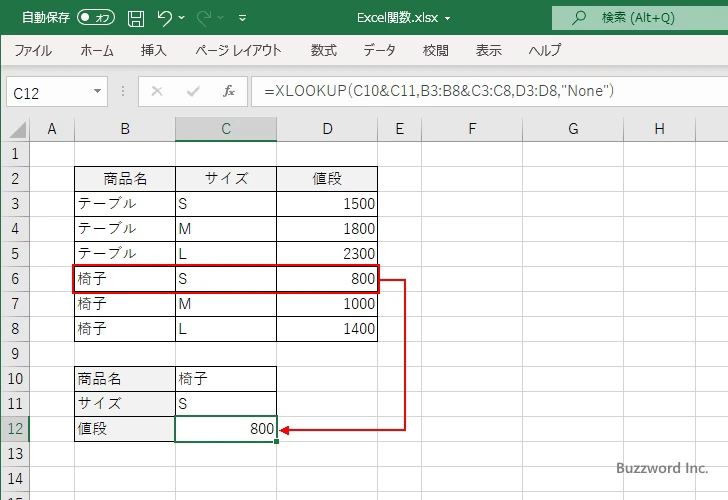The height and width of the screenshot is (500, 728).
Task: Click cell D4 containing 1800
Action: coord(327,229)
